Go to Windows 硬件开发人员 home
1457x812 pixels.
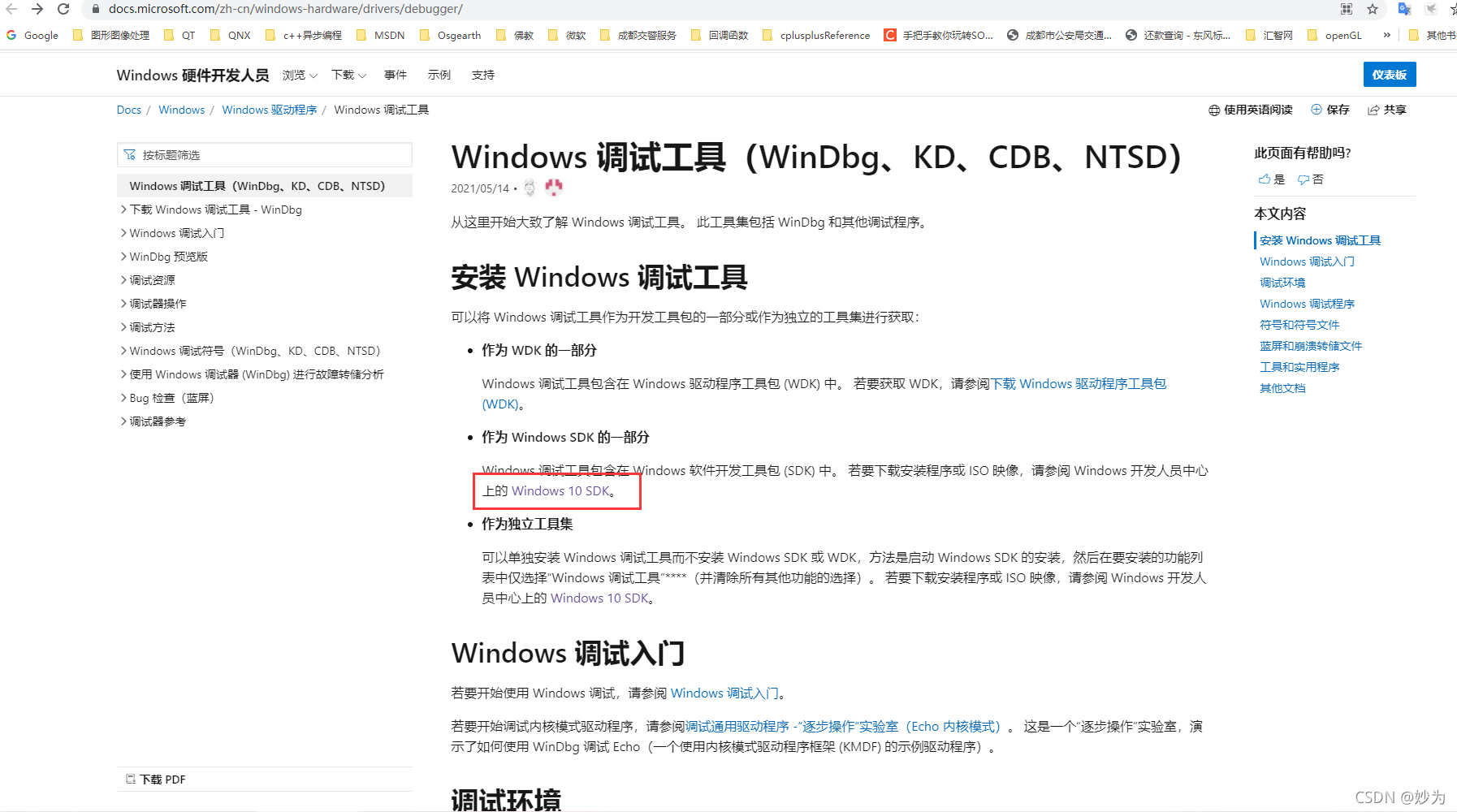click(192, 76)
